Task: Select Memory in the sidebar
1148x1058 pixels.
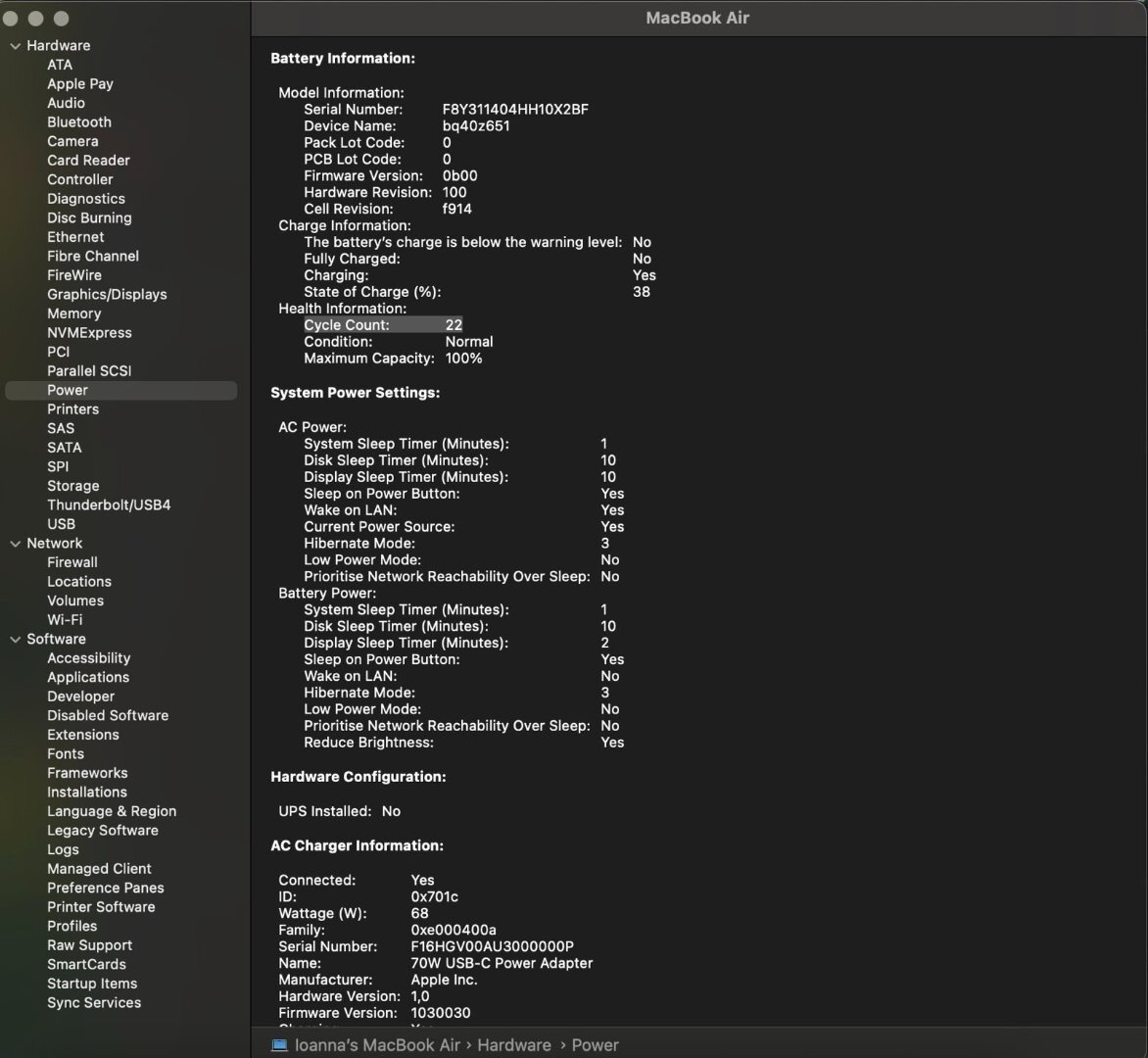Action: [x=73, y=313]
